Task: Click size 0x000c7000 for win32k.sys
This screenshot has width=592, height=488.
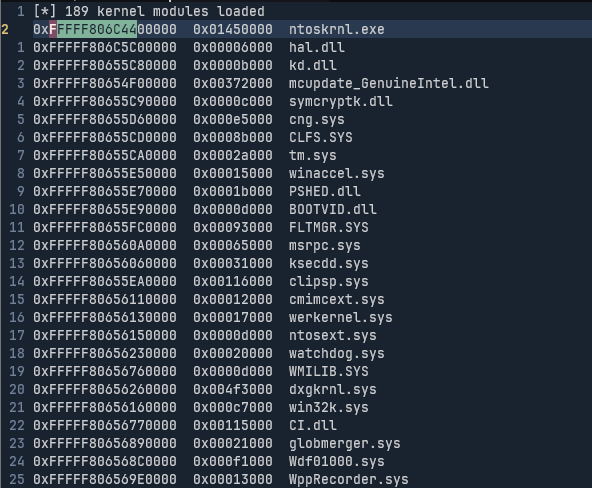Action: 233,407
